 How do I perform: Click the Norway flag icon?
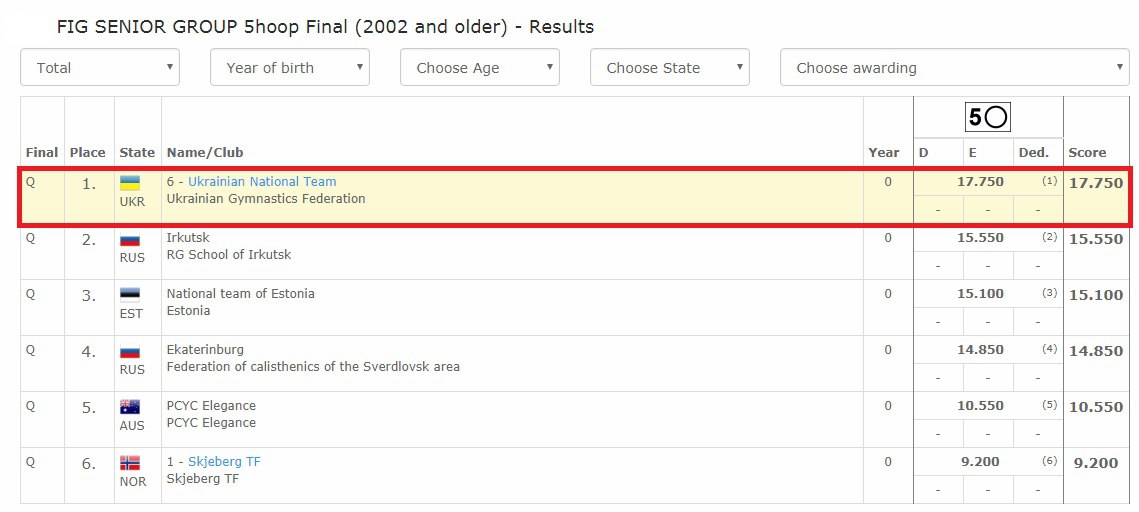tap(130, 463)
